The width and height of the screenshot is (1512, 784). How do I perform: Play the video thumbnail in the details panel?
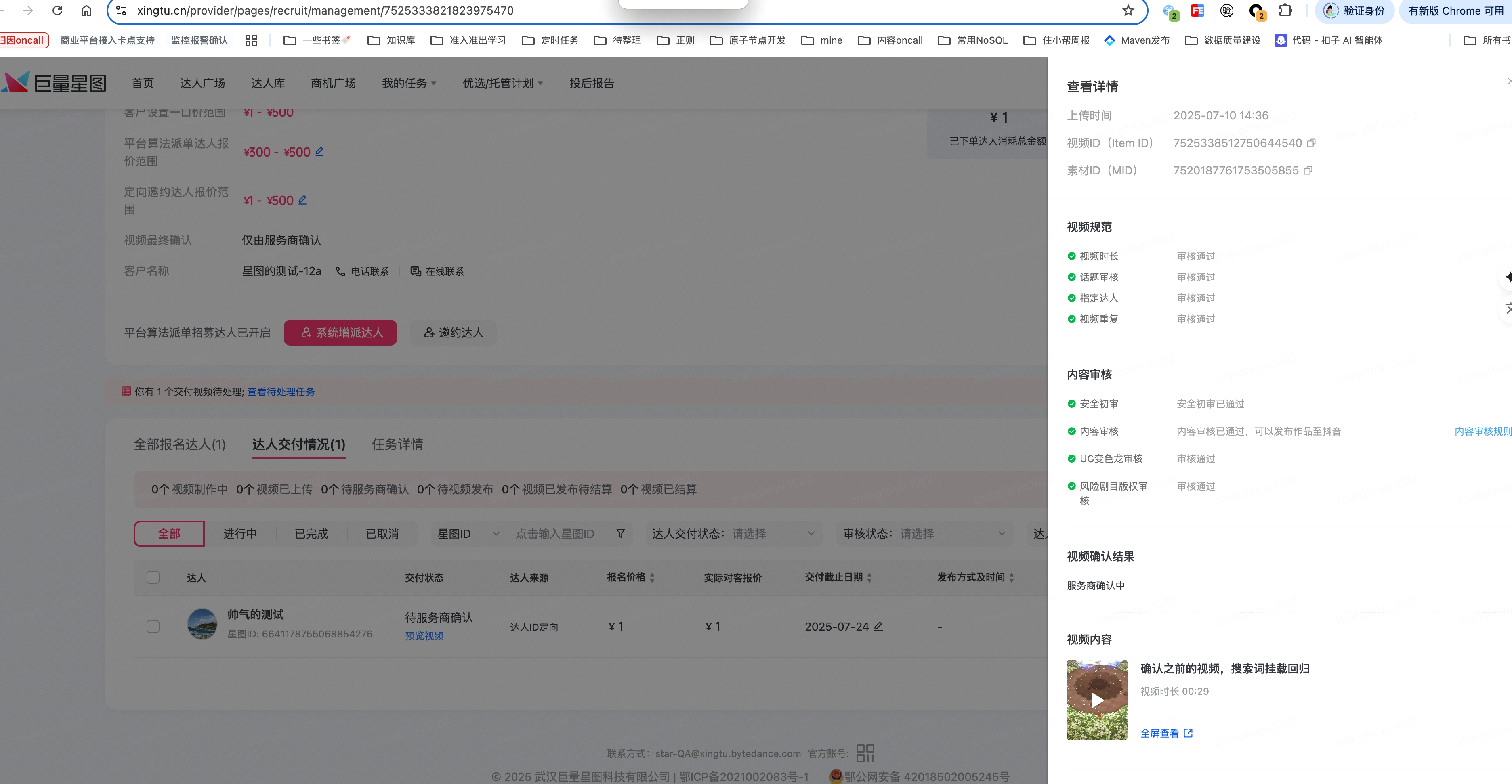(x=1097, y=700)
